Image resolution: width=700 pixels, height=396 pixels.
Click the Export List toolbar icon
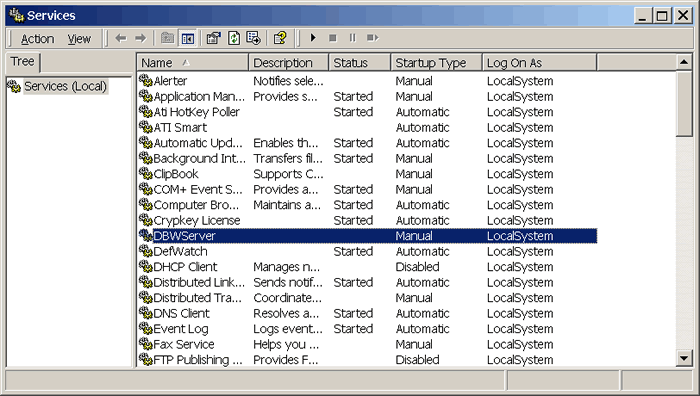click(254, 38)
